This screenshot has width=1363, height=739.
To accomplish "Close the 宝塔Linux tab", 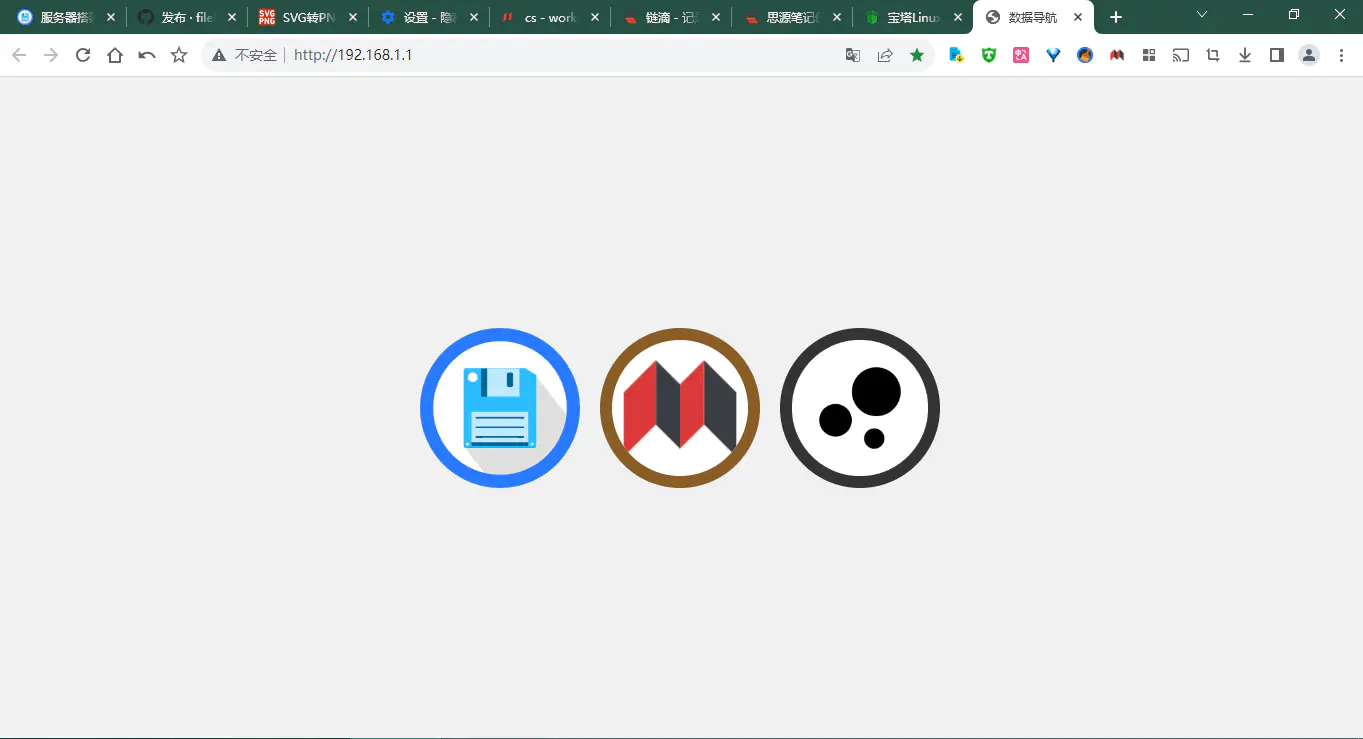I will click(x=957, y=17).
